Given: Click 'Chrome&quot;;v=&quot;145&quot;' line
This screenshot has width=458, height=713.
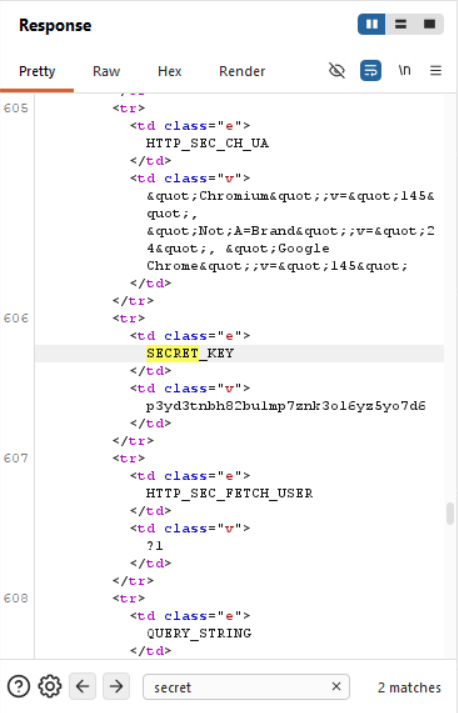Looking at the screenshot, I should tap(277, 266).
